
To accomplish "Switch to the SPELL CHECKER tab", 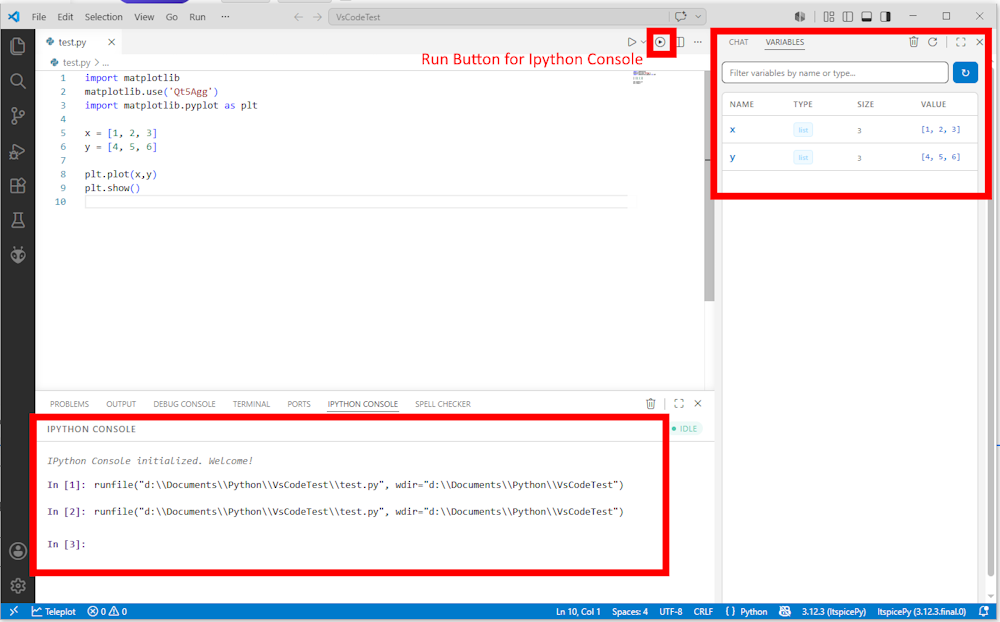I will pos(443,404).
